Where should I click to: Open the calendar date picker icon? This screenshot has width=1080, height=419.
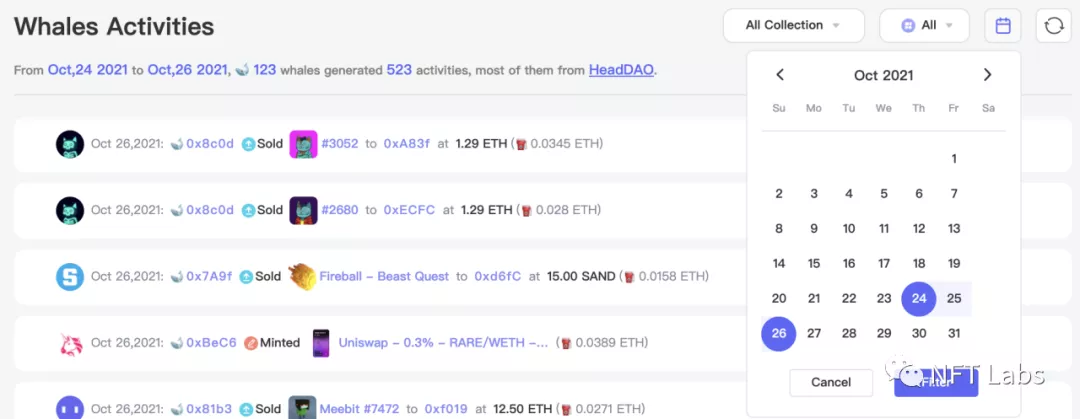pos(1003,25)
